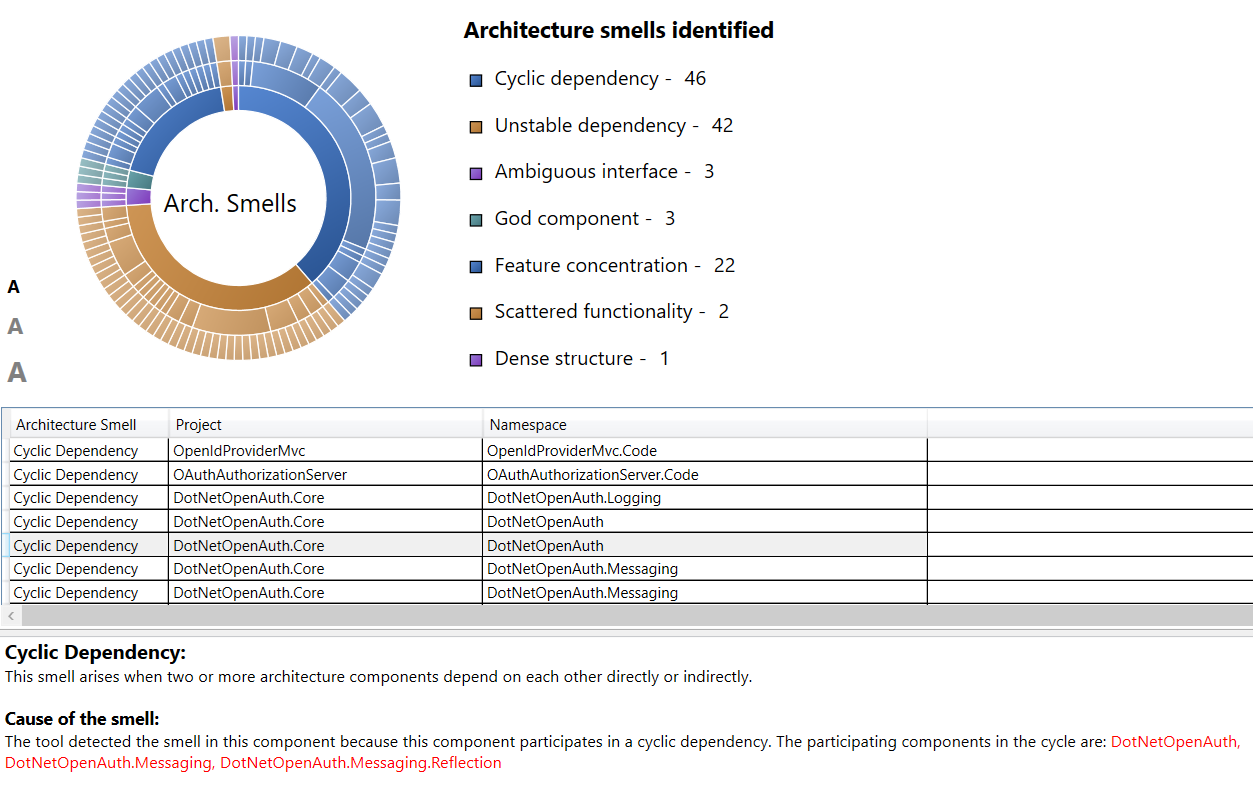Click the Cyclic dependency legend marker
1253x789 pixels.
(475, 78)
